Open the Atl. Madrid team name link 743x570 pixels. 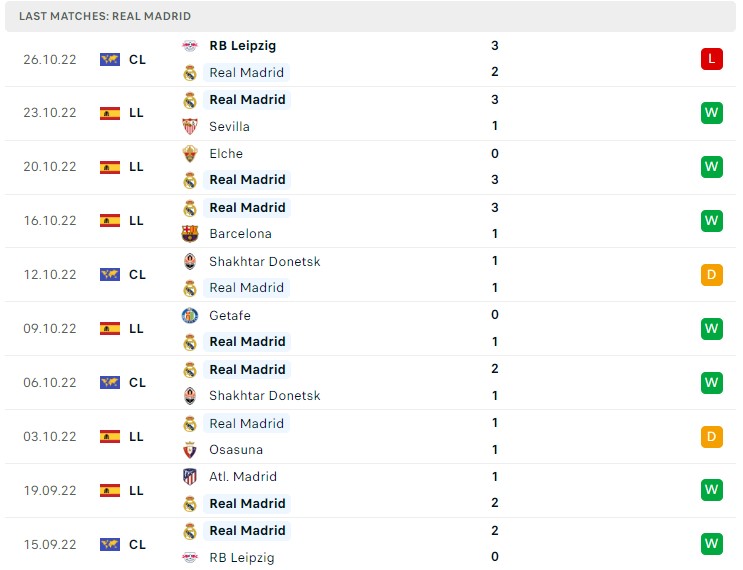point(243,477)
